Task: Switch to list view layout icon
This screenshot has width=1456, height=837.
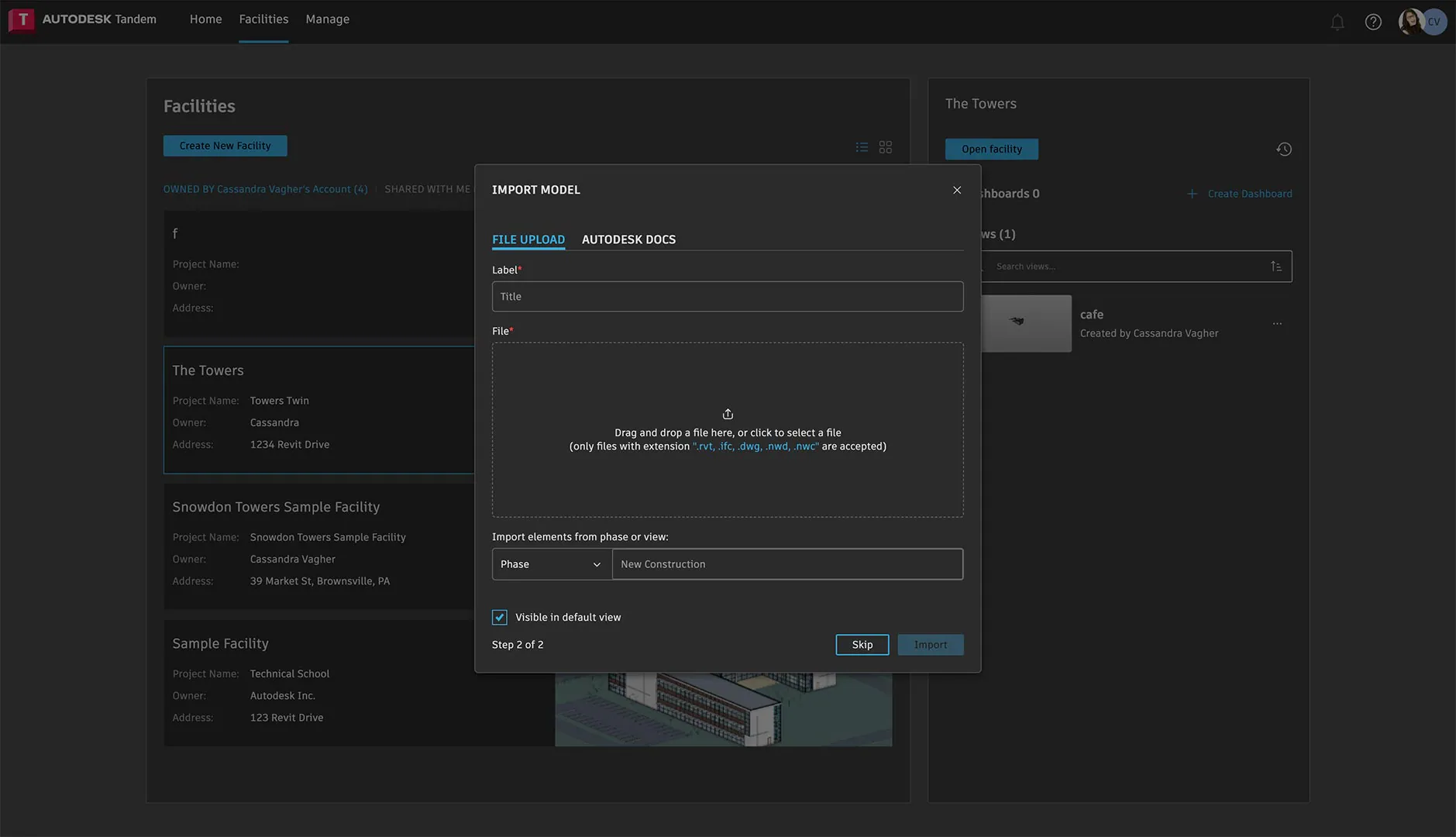Action: click(862, 147)
